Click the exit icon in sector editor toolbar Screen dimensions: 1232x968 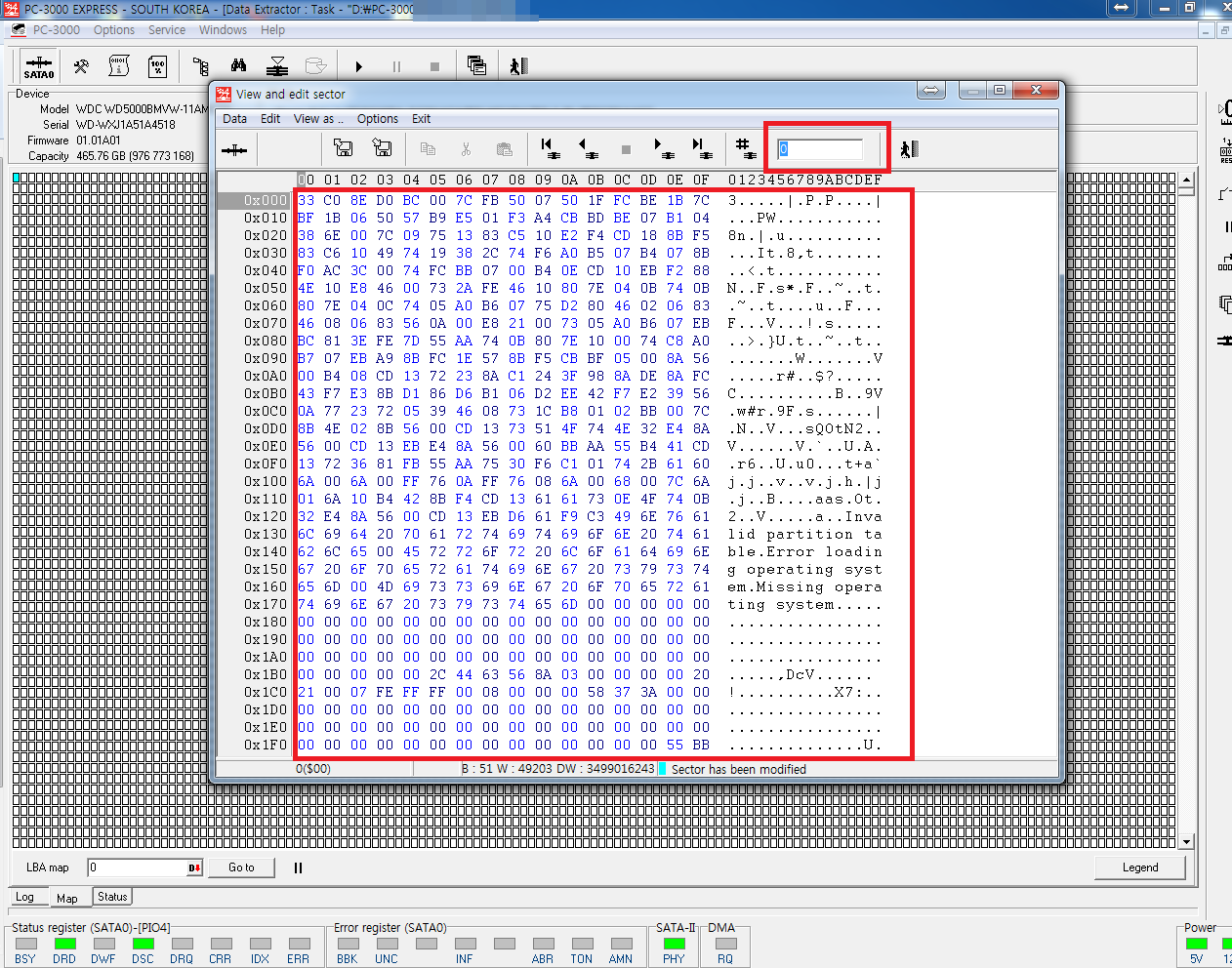coord(909,148)
